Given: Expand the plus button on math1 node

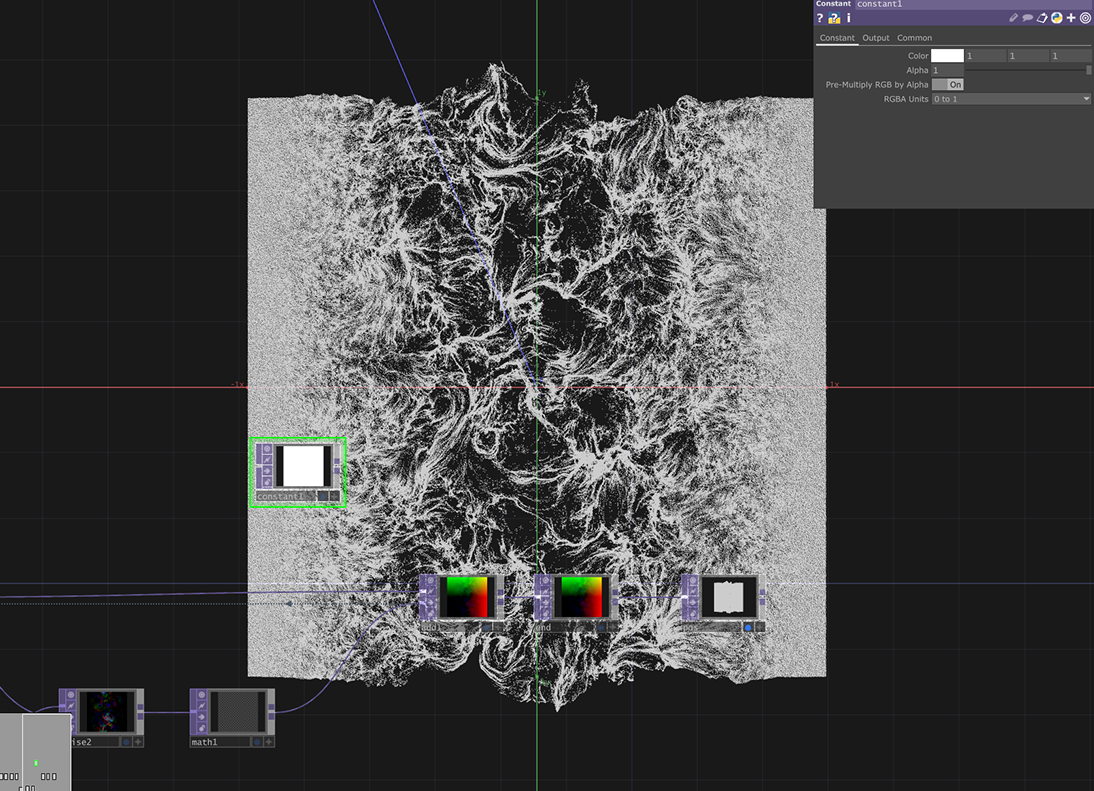Looking at the screenshot, I should pyautogui.click(x=269, y=742).
